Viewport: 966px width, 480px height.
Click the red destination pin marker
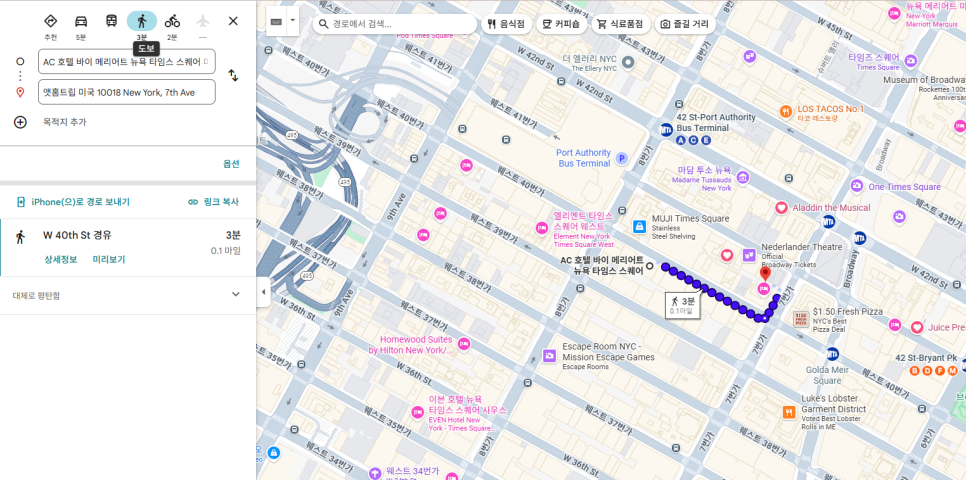click(x=765, y=274)
